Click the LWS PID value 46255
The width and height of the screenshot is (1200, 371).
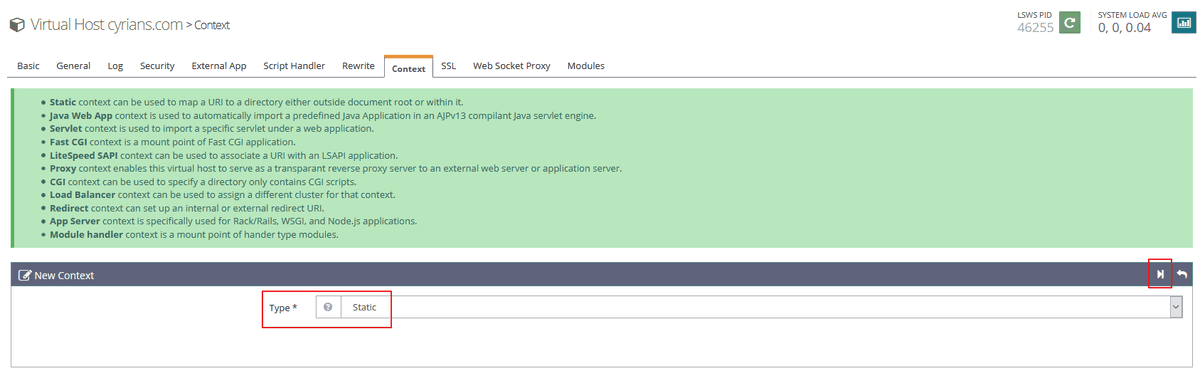[1035, 28]
